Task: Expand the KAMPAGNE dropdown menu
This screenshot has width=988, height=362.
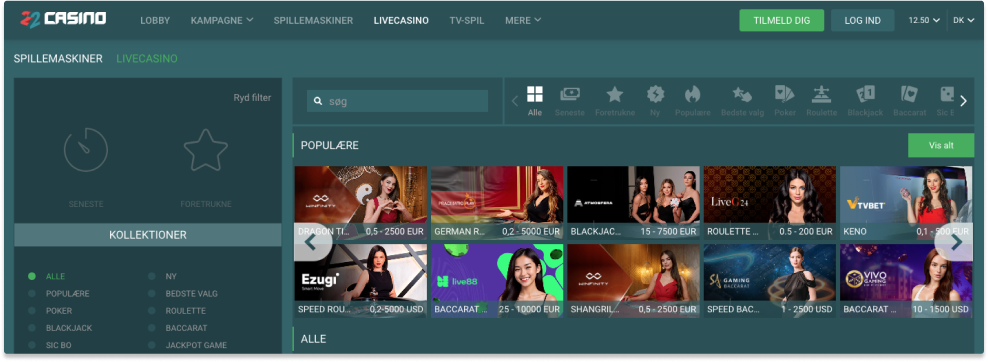Action: [x=222, y=20]
